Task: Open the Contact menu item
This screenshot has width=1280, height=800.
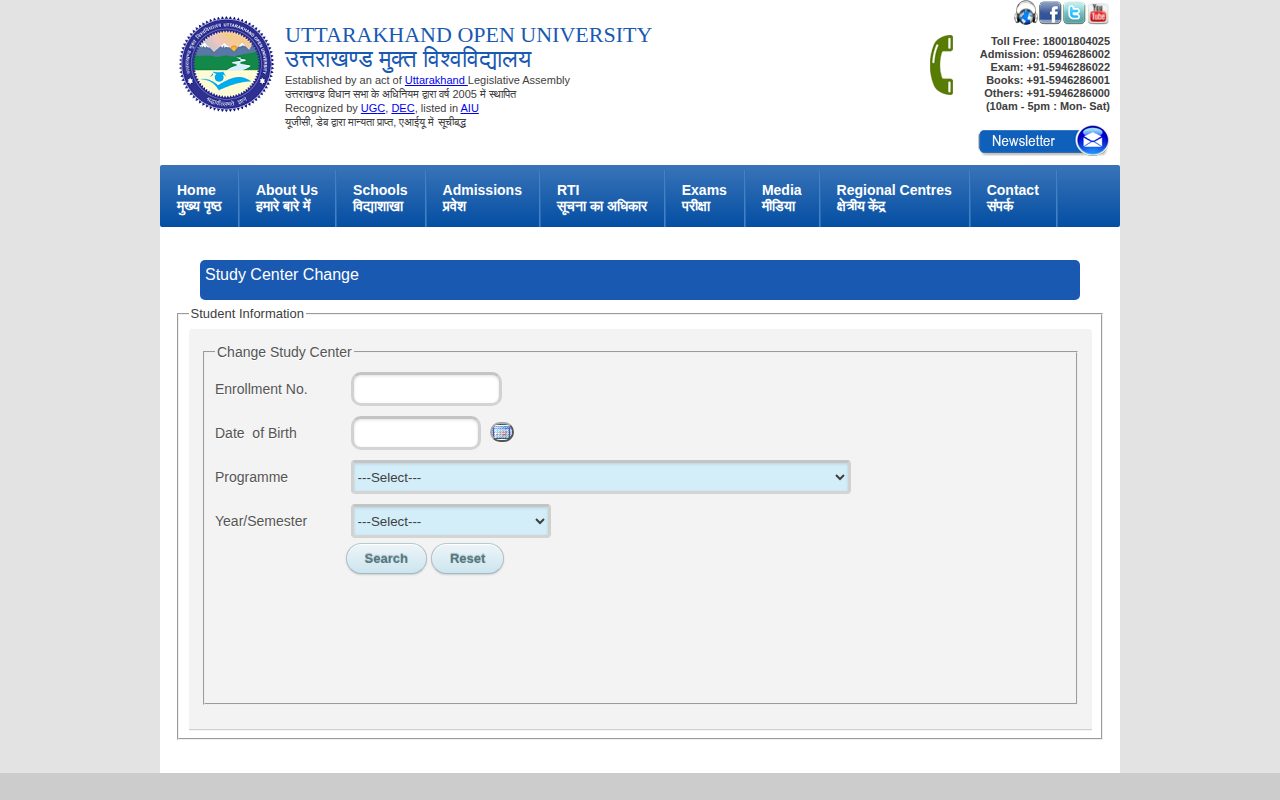Action: pos(1013,198)
